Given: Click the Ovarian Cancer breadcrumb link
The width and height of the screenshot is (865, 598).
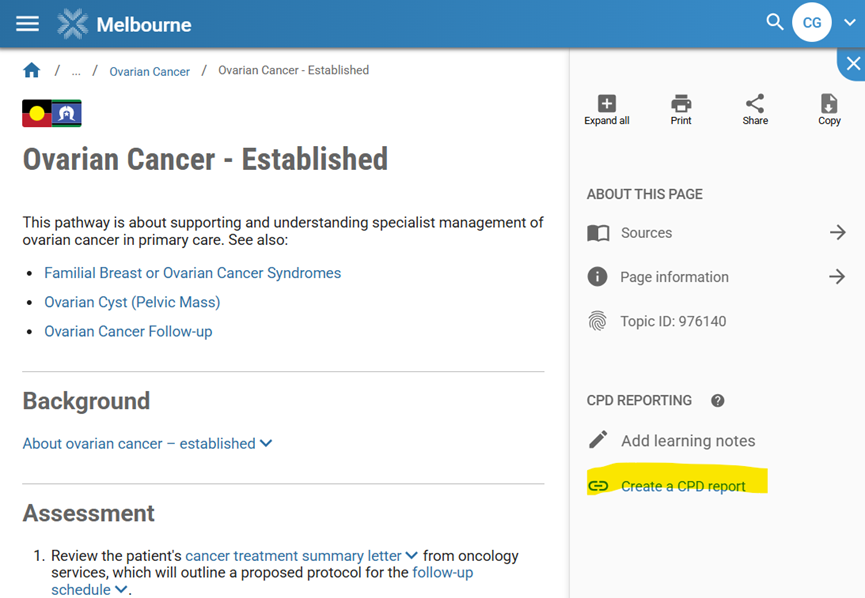Looking at the screenshot, I should click(149, 71).
